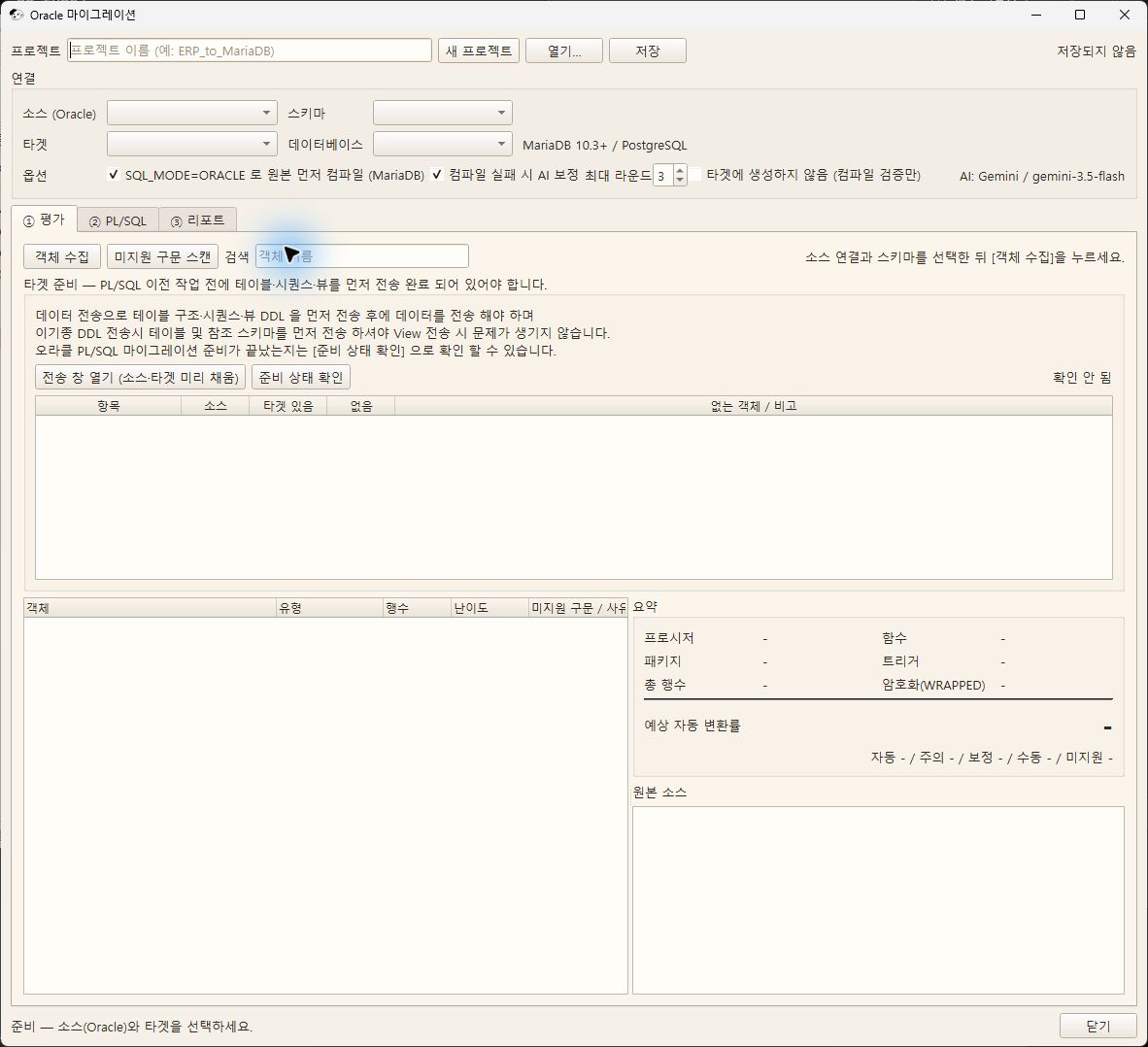Click the 미지원 구문 / 사유 column header
Image resolution: width=1148 pixels, height=1047 pixels.
(579, 608)
